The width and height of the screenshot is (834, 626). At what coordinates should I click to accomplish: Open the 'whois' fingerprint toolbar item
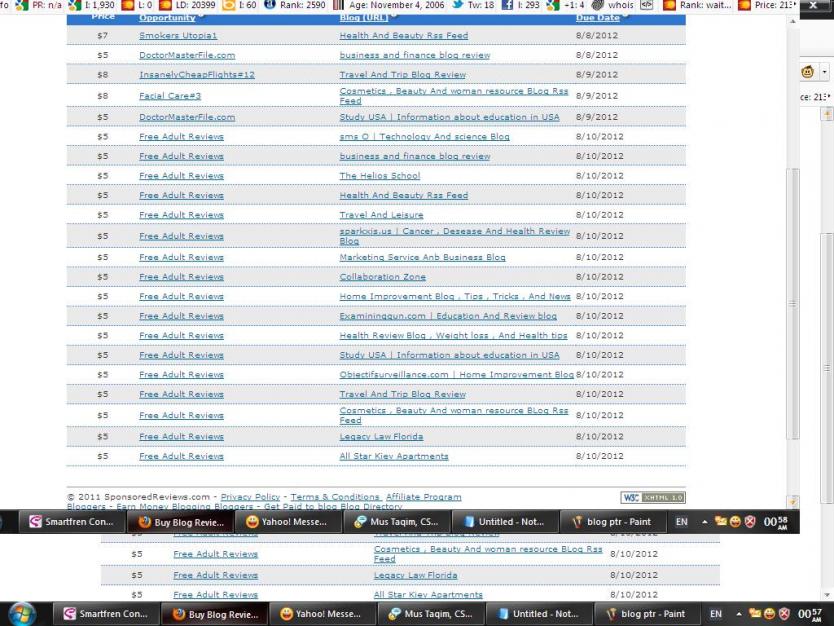coord(612,5)
